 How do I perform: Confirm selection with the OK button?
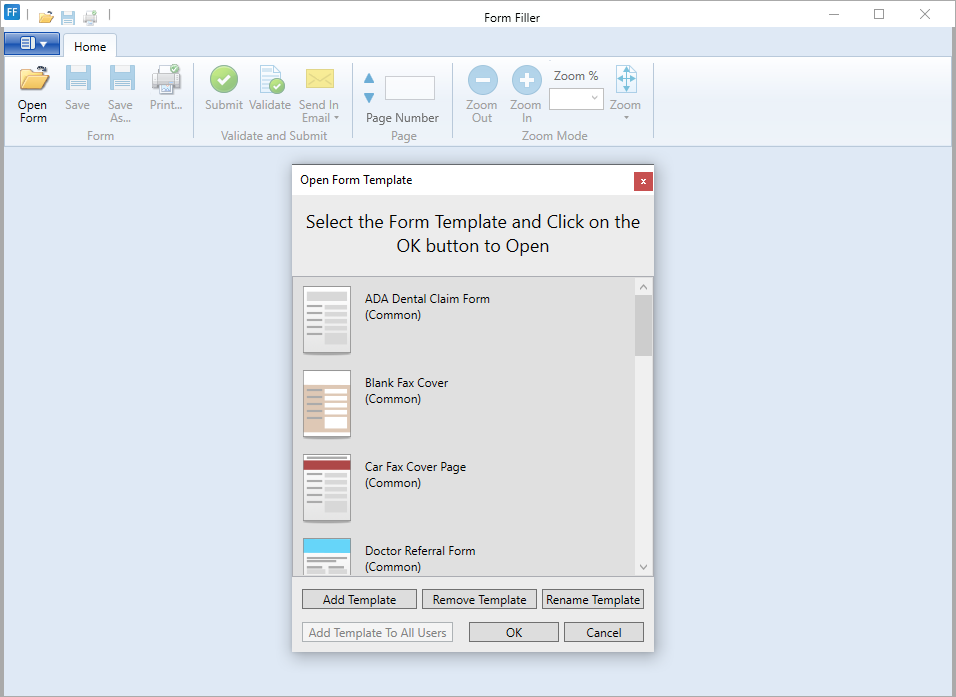point(513,632)
